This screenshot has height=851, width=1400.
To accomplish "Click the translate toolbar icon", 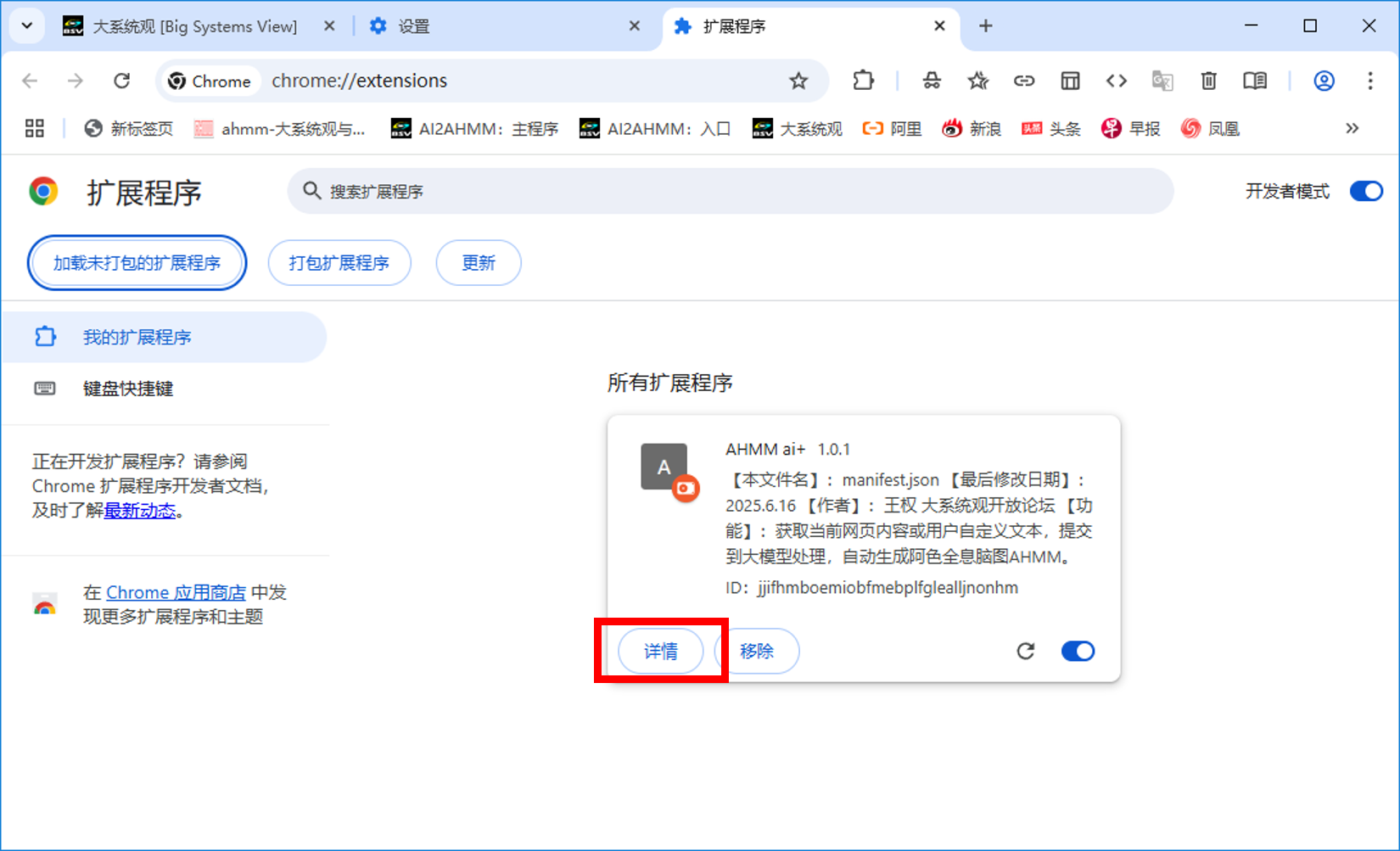I will 1162,81.
